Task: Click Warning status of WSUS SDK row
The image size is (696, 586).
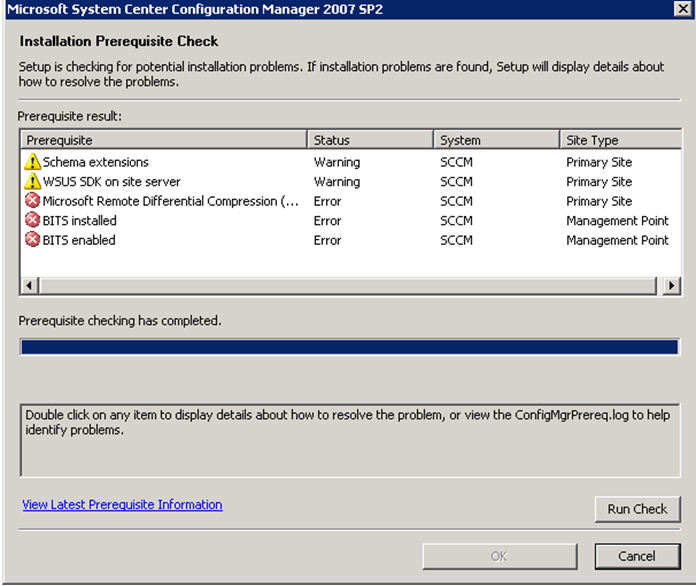Action: pos(337,182)
